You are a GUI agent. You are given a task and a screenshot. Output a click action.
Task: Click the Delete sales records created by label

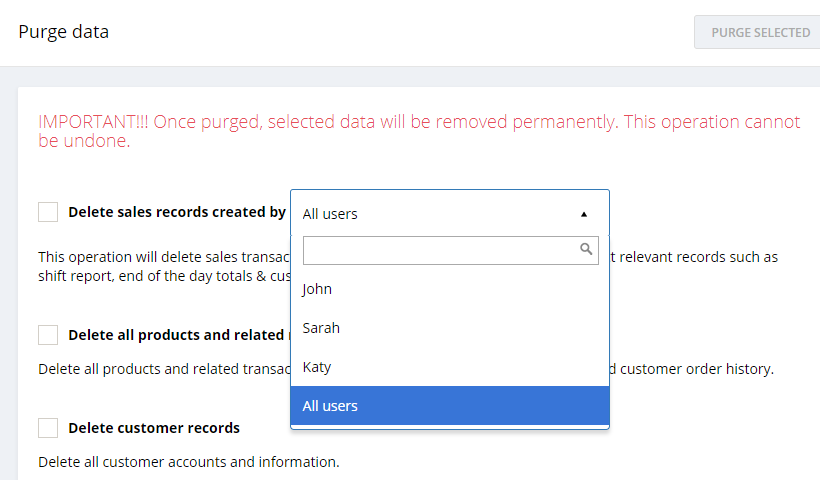(177, 212)
